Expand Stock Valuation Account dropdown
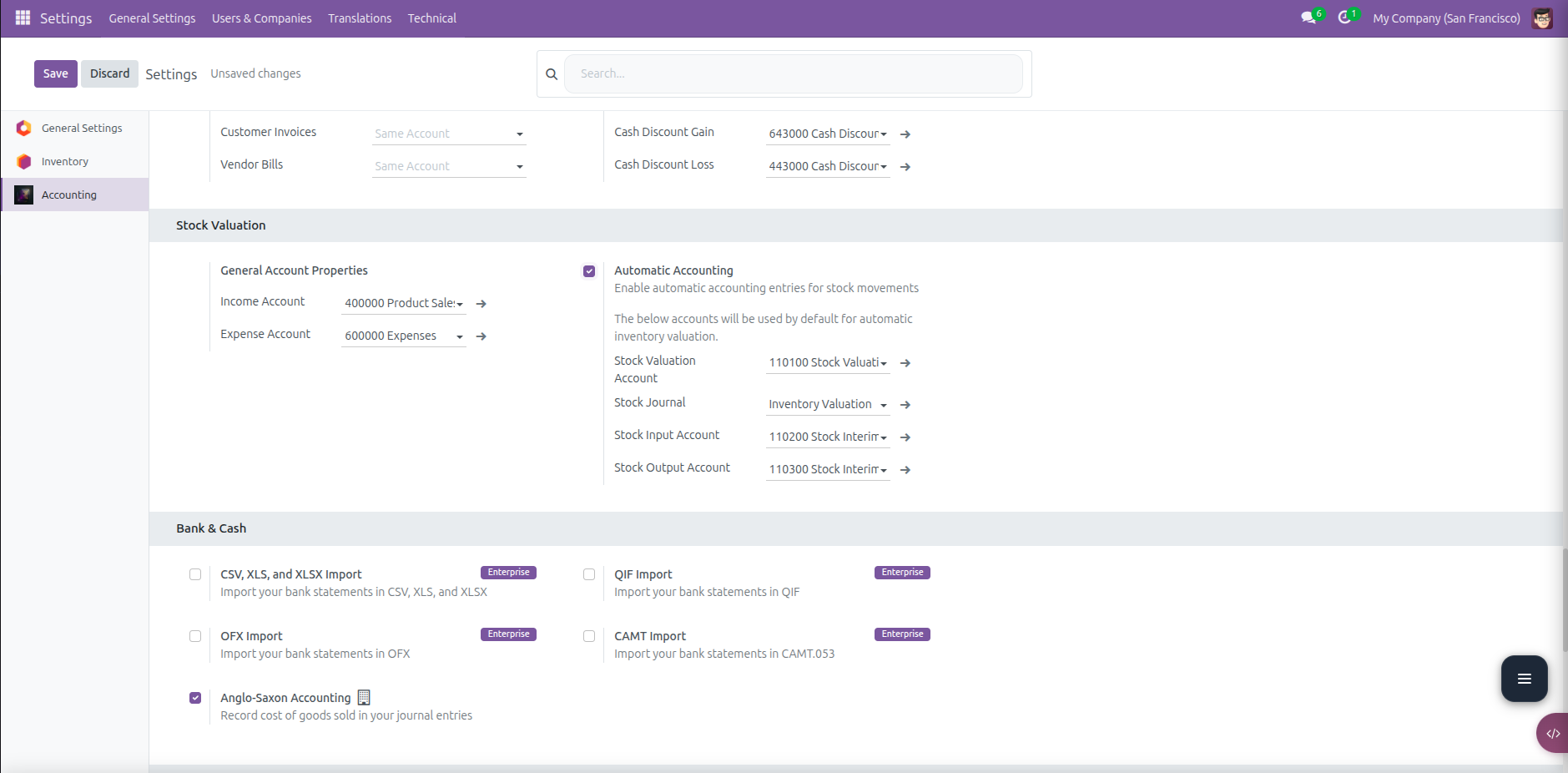1568x773 pixels. coord(828,363)
